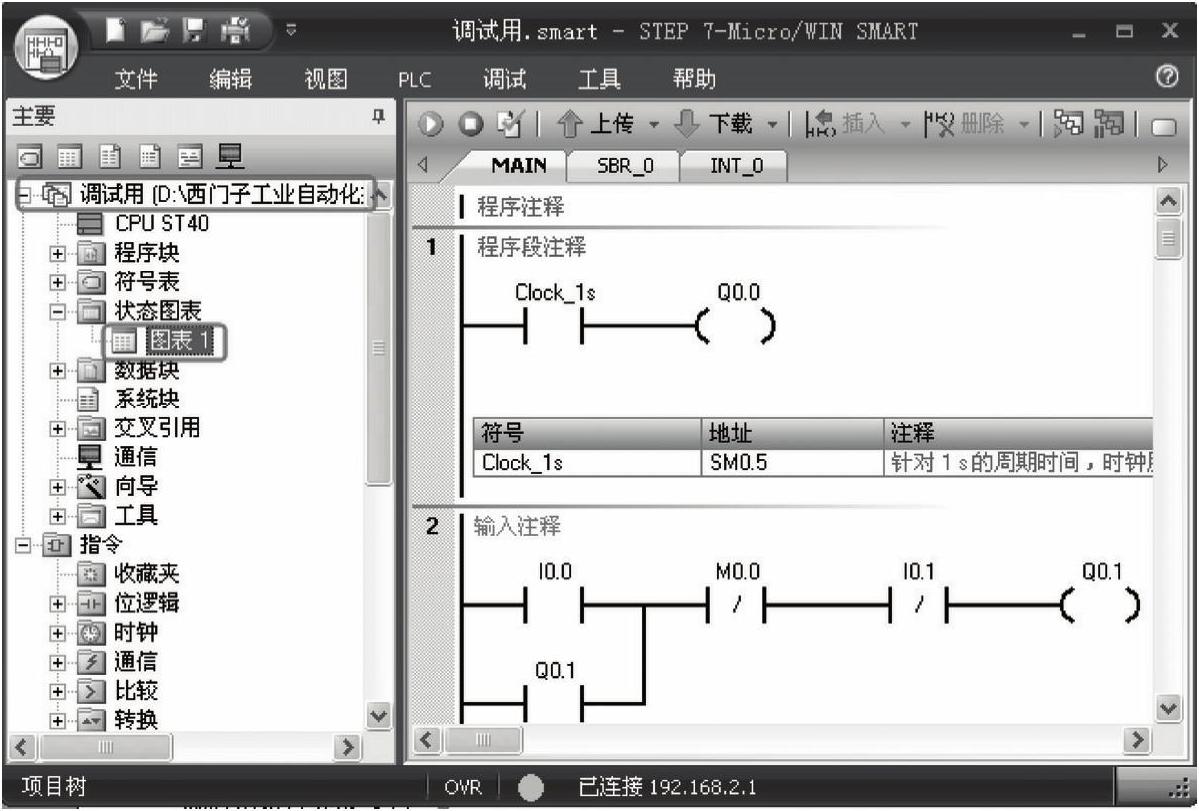Click the 插入 insert button
1199x811 pixels.
point(847,124)
